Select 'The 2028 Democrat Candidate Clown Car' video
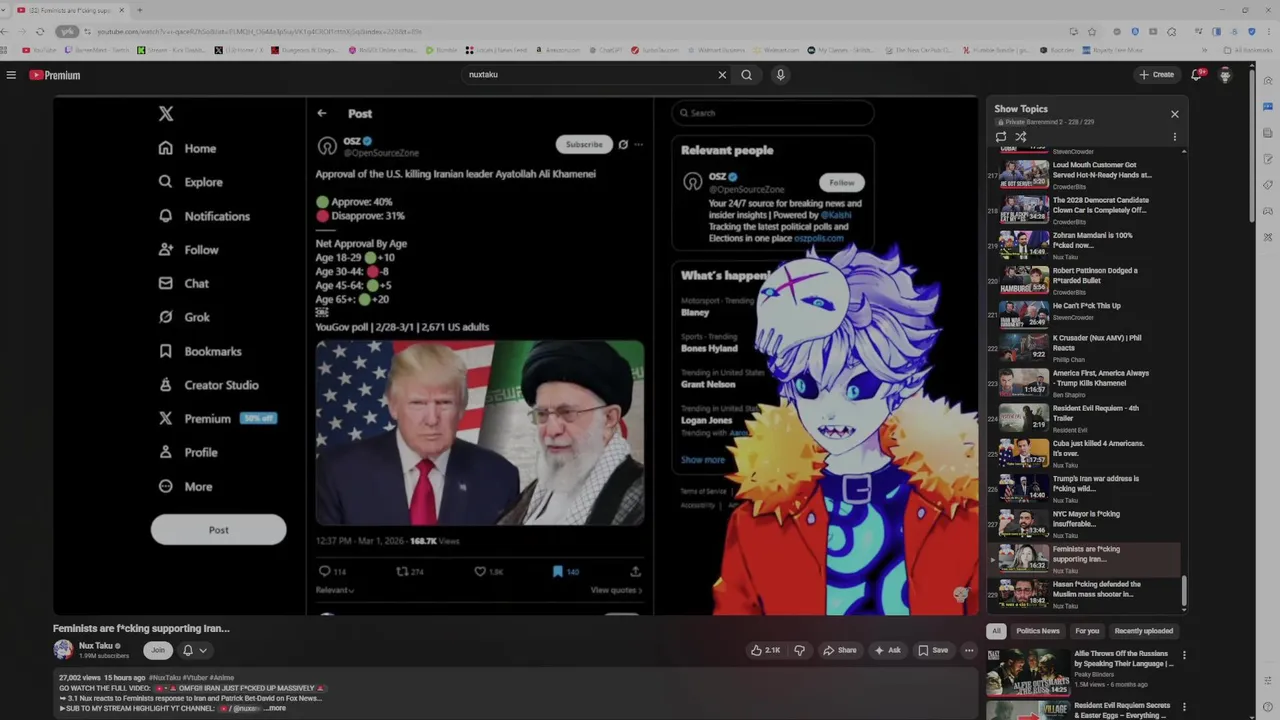Image resolution: width=1280 pixels, height=720 pixels. [x=1085, y=210]
